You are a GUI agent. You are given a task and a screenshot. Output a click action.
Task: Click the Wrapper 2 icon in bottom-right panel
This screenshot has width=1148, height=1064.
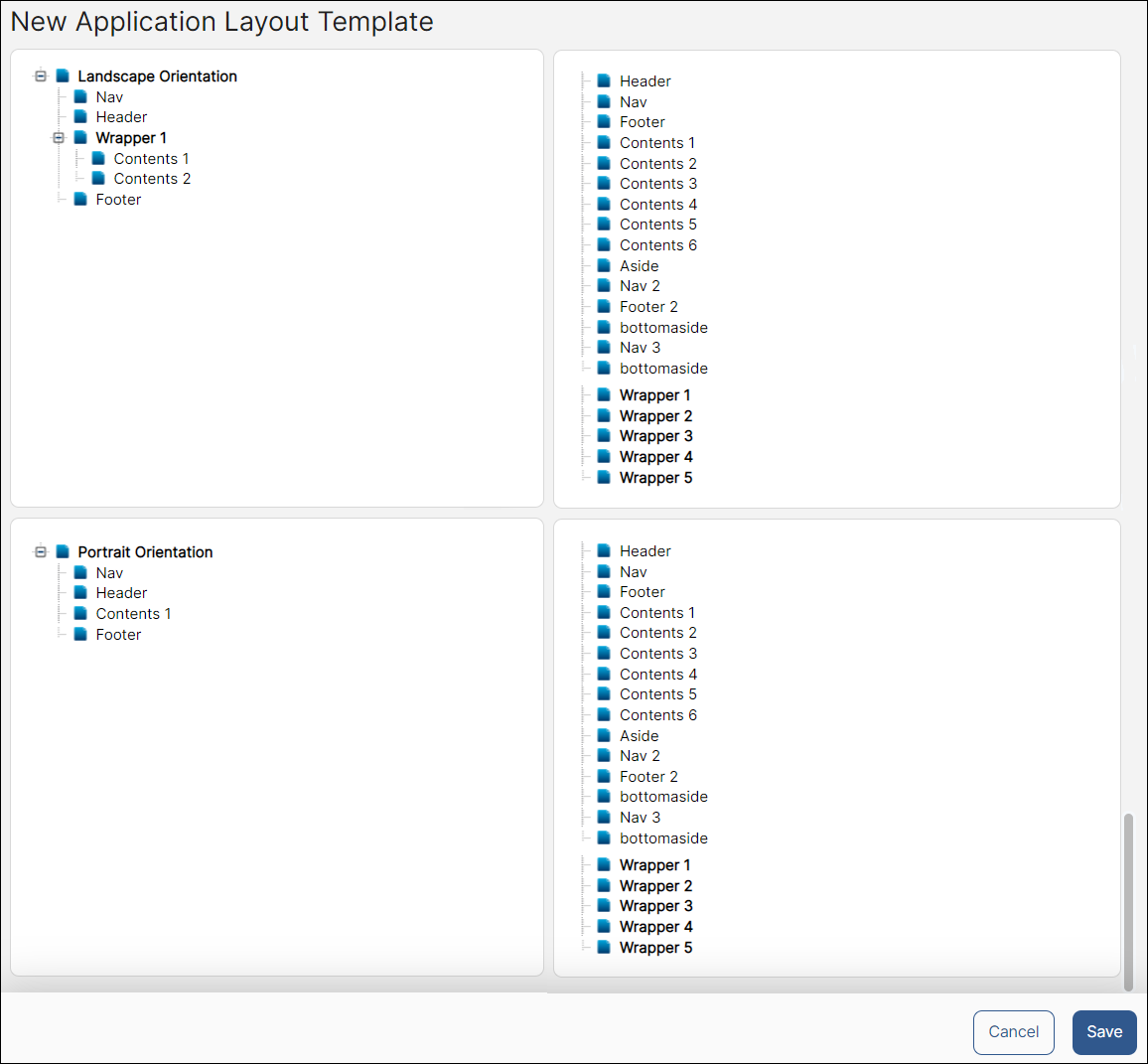604,885
